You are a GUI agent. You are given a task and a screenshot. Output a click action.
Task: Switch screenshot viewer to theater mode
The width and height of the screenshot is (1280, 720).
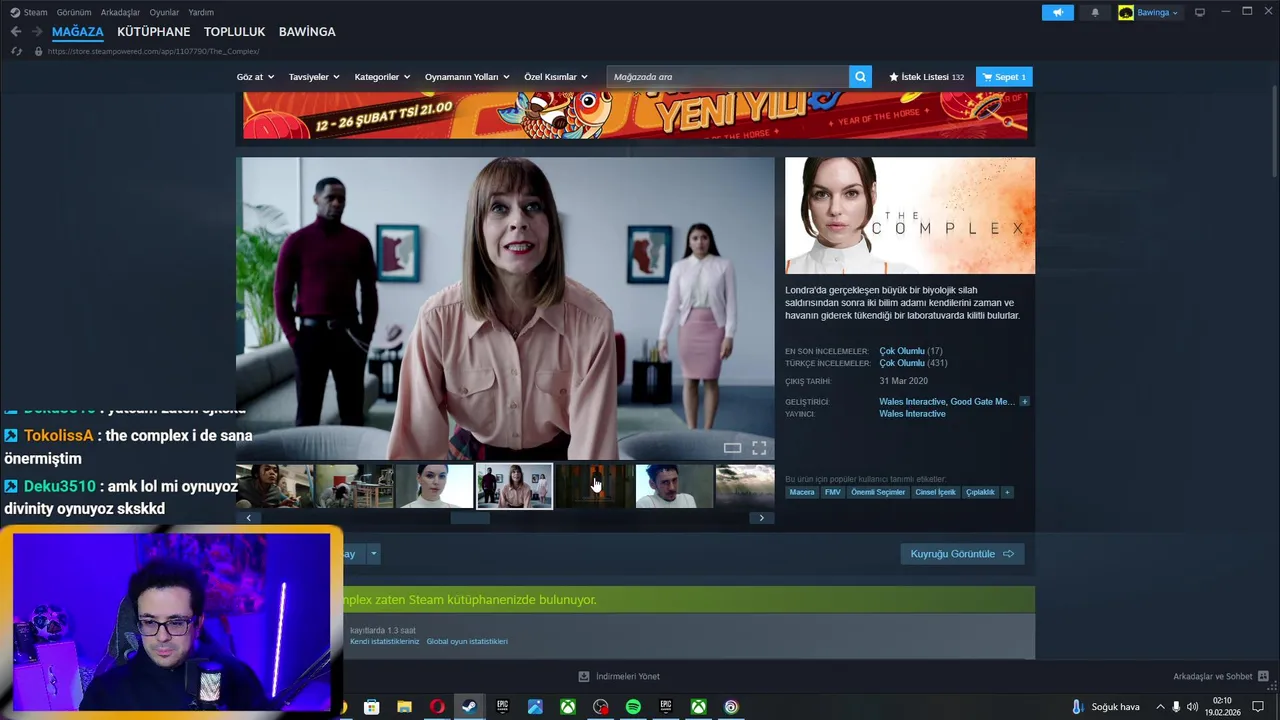pos(732,448)
